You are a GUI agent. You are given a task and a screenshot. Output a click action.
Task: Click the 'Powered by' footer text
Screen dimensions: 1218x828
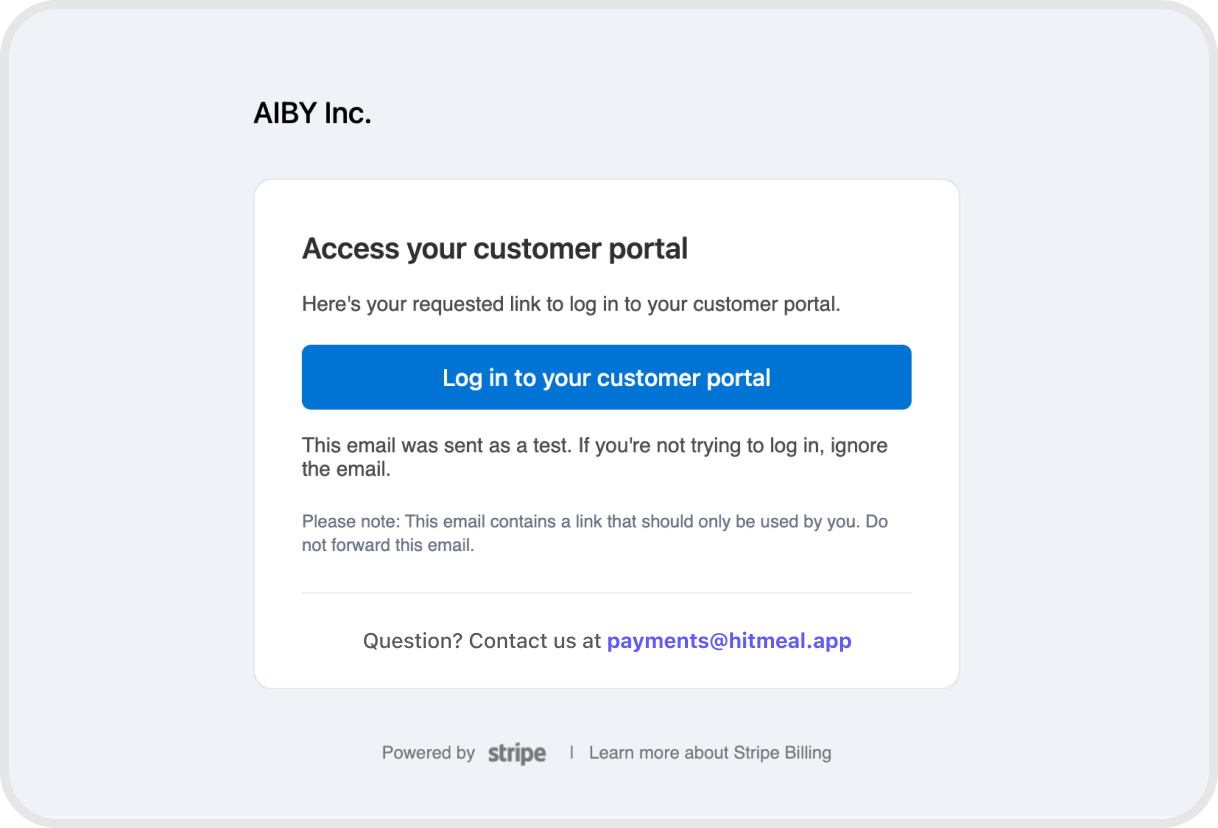click(x=428, y=753)
